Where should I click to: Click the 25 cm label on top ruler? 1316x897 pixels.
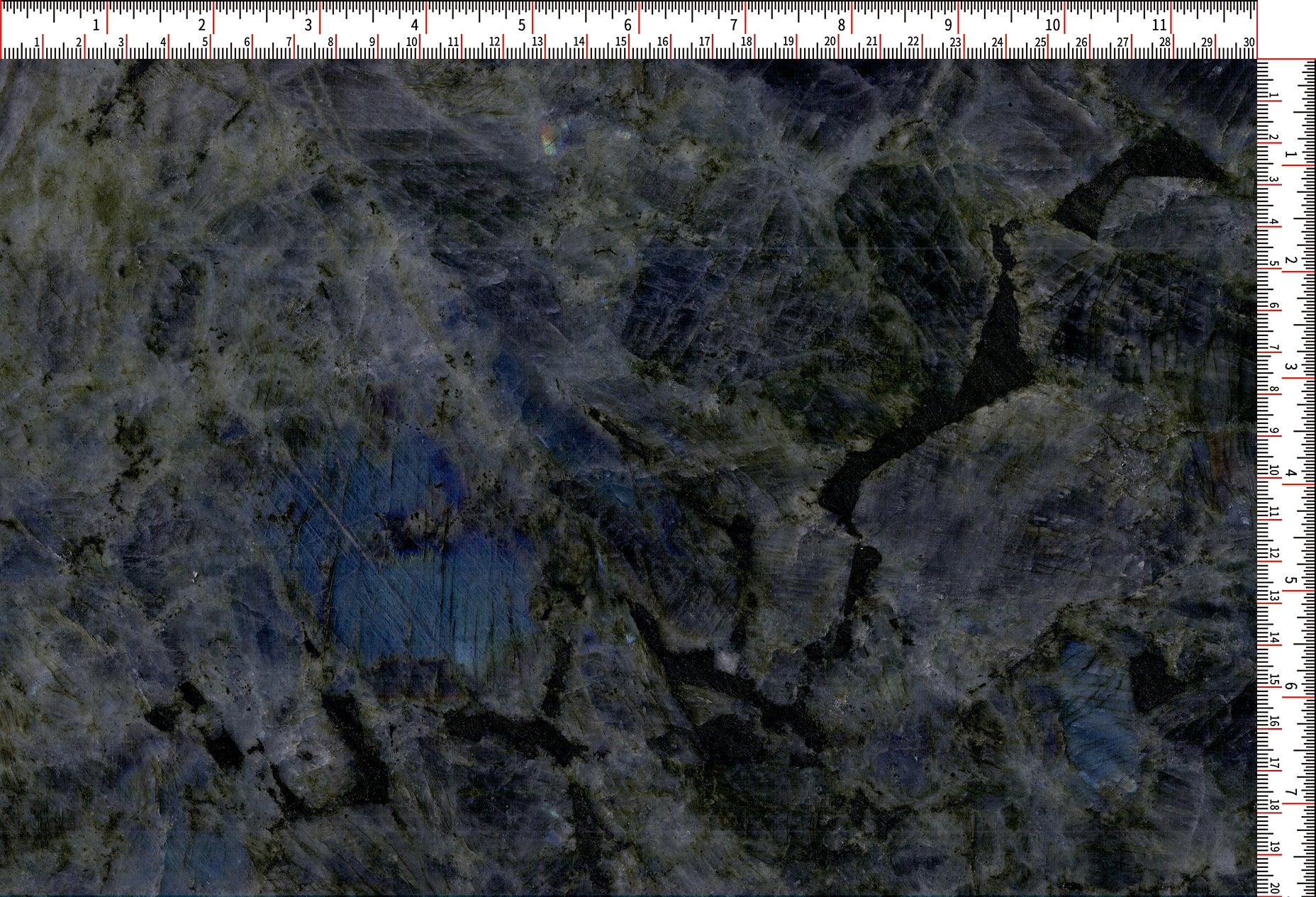coord(1039,43)
